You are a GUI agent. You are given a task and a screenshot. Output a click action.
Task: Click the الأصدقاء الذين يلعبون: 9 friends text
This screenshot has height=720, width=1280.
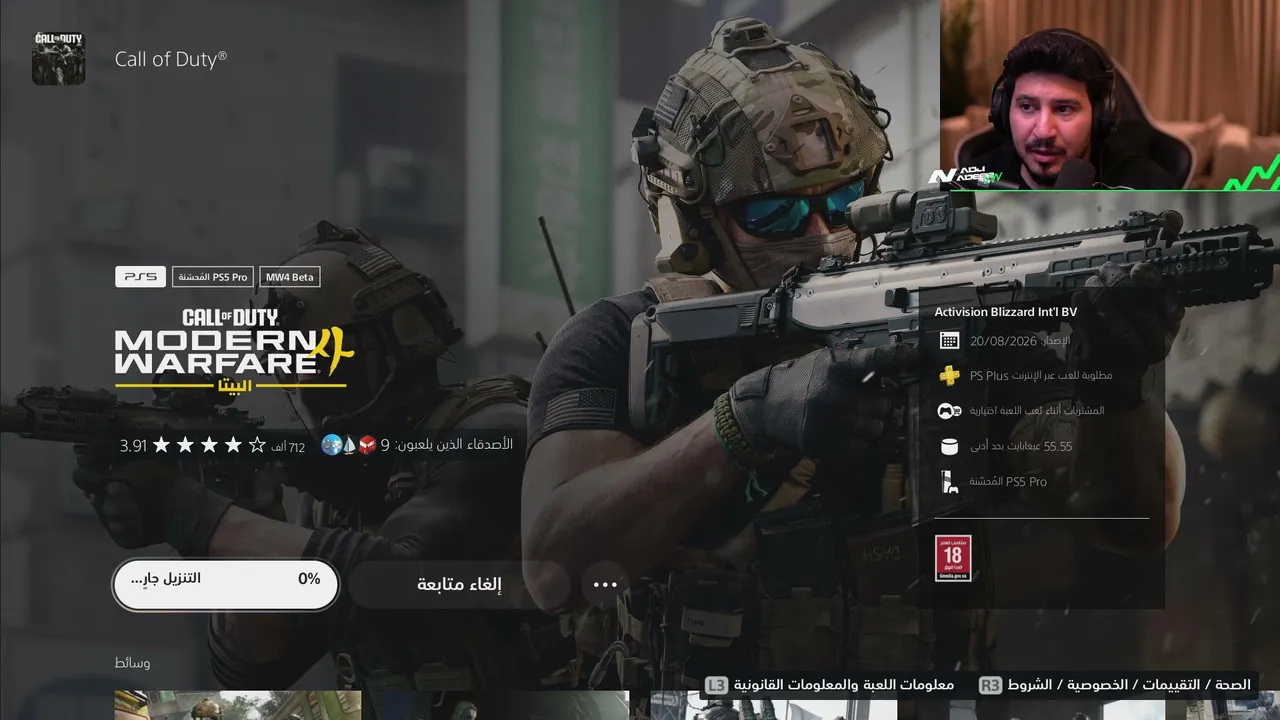[x=446, y=444]
